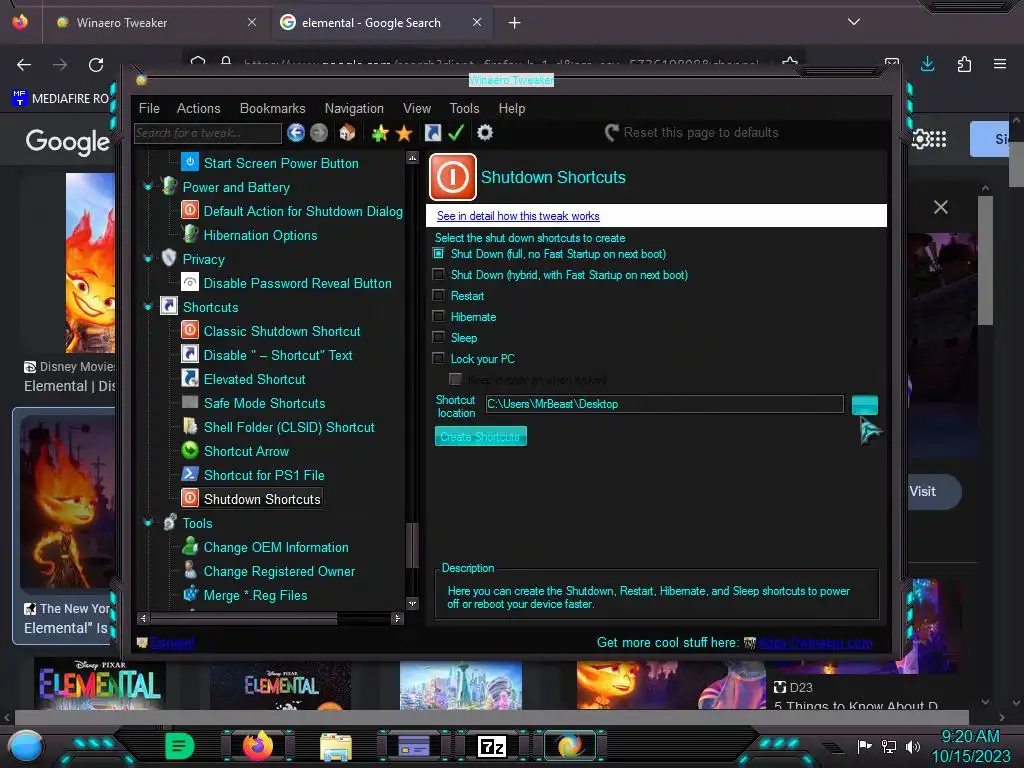Collapse the Tools tree node

(x=148, y=522)
